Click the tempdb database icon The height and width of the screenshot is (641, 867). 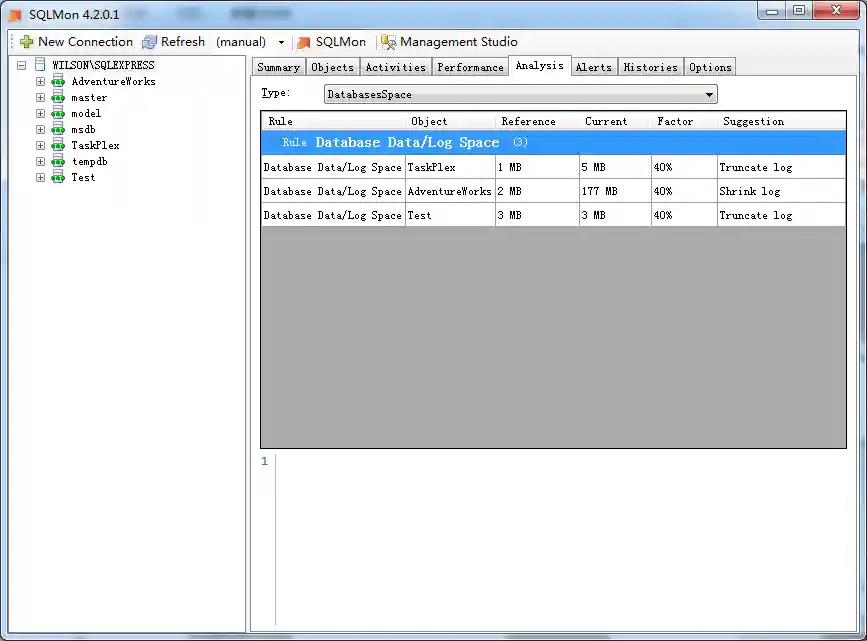pos(57,161)
